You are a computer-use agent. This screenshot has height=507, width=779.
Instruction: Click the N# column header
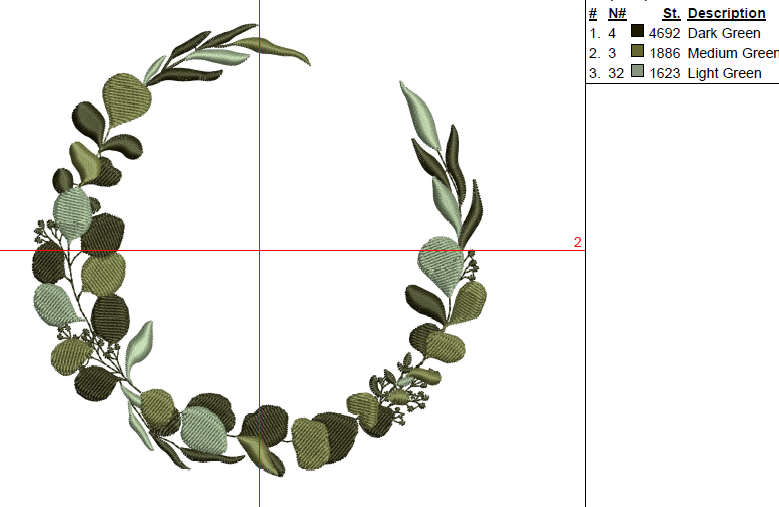tap(617, 13)
